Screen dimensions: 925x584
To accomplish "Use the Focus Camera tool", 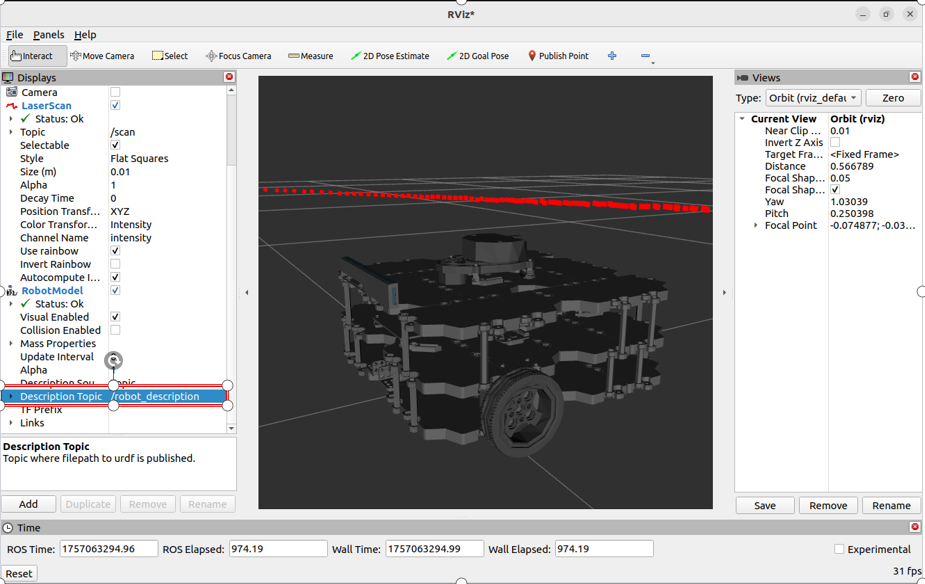I will 238,55.
